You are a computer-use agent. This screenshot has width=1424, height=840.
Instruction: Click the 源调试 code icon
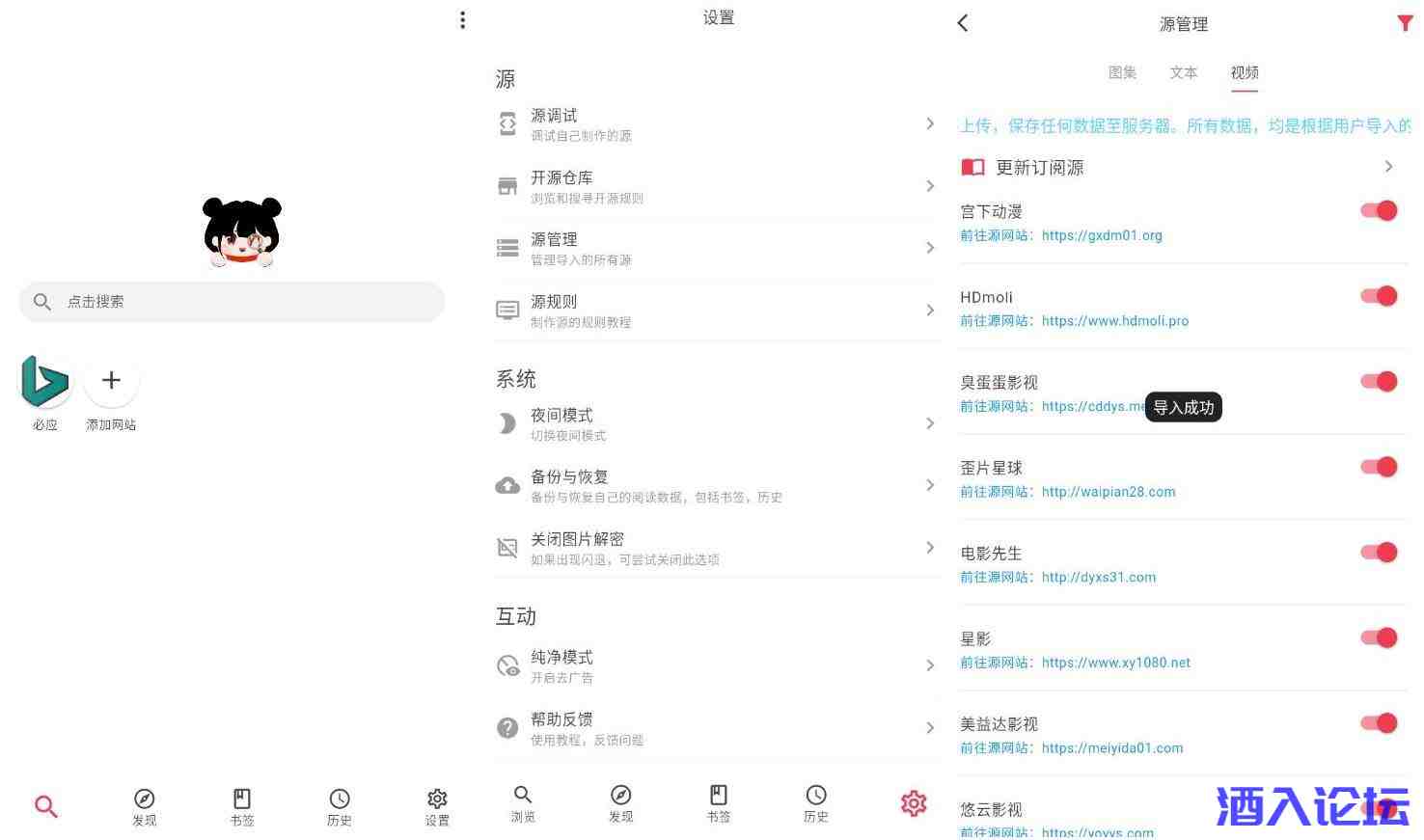point(507,123)
